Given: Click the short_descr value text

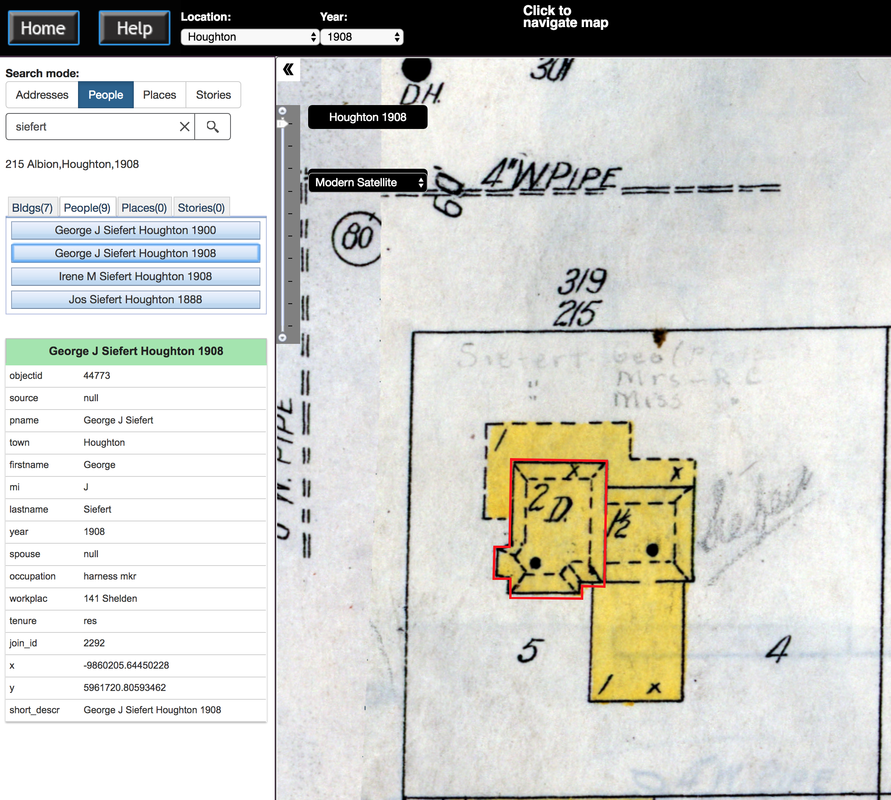Looking at the screenshot, I should click(152, 710).
